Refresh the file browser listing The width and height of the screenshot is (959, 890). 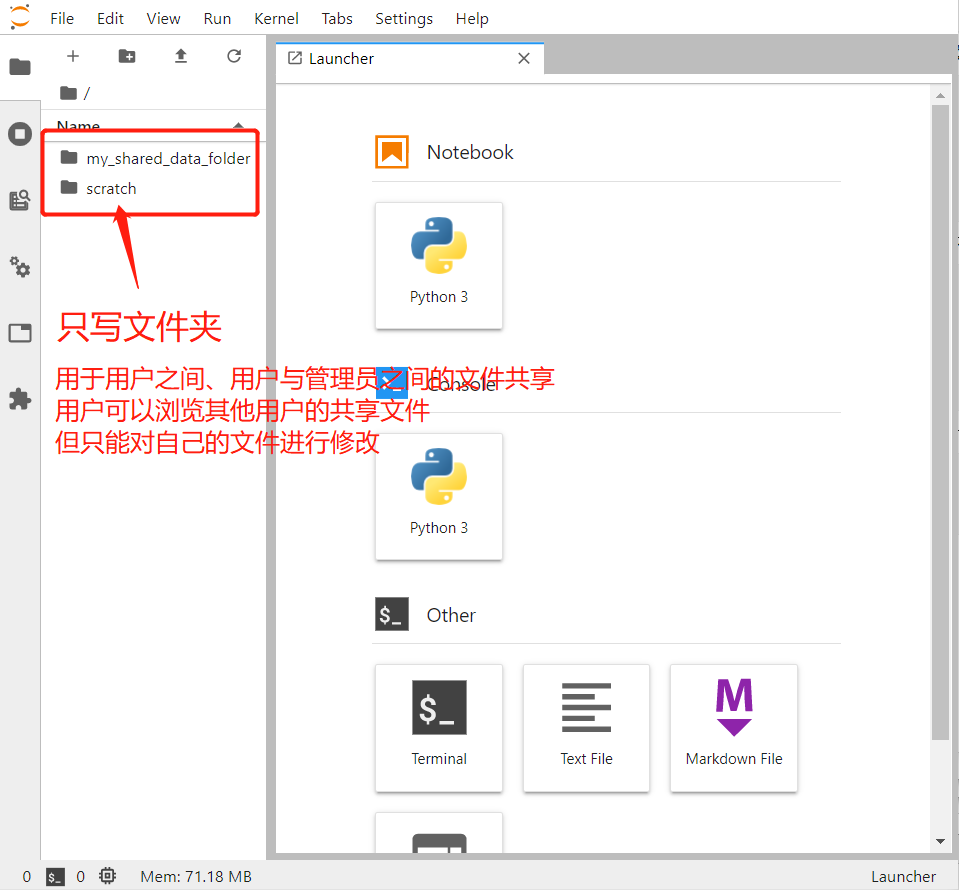tap(234, 56)
